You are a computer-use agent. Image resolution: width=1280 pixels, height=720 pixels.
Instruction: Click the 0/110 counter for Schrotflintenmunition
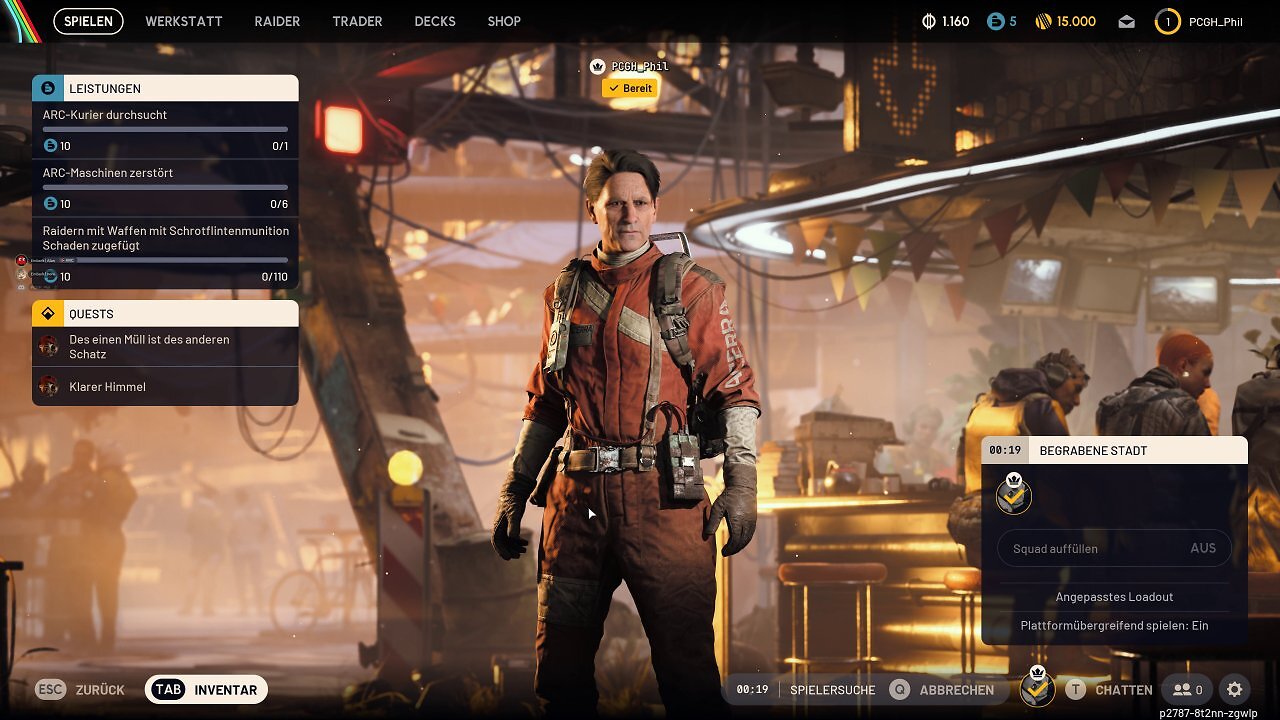tap(274, 276)
